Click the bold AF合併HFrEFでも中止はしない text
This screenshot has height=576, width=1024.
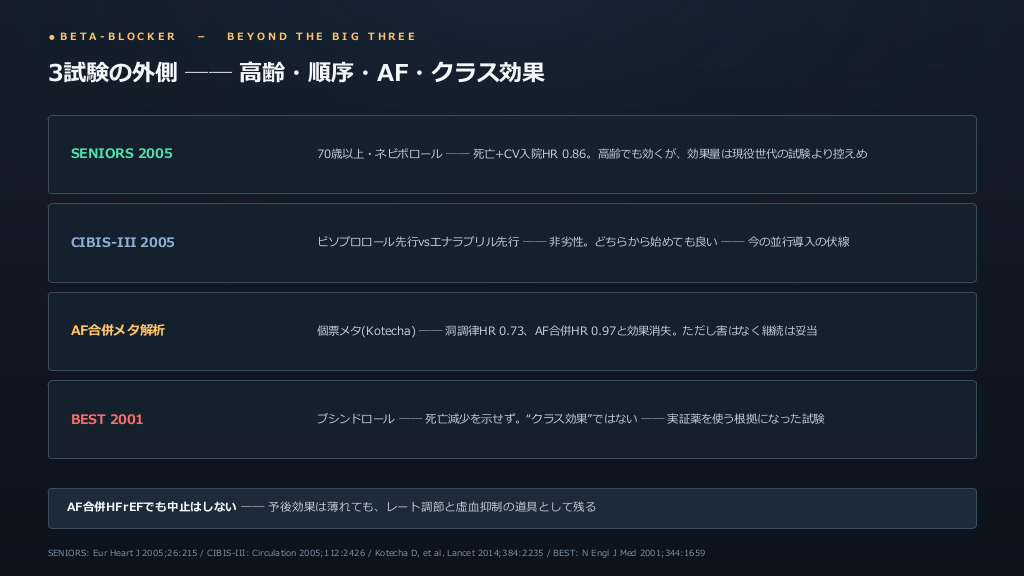tap(152, 507)
